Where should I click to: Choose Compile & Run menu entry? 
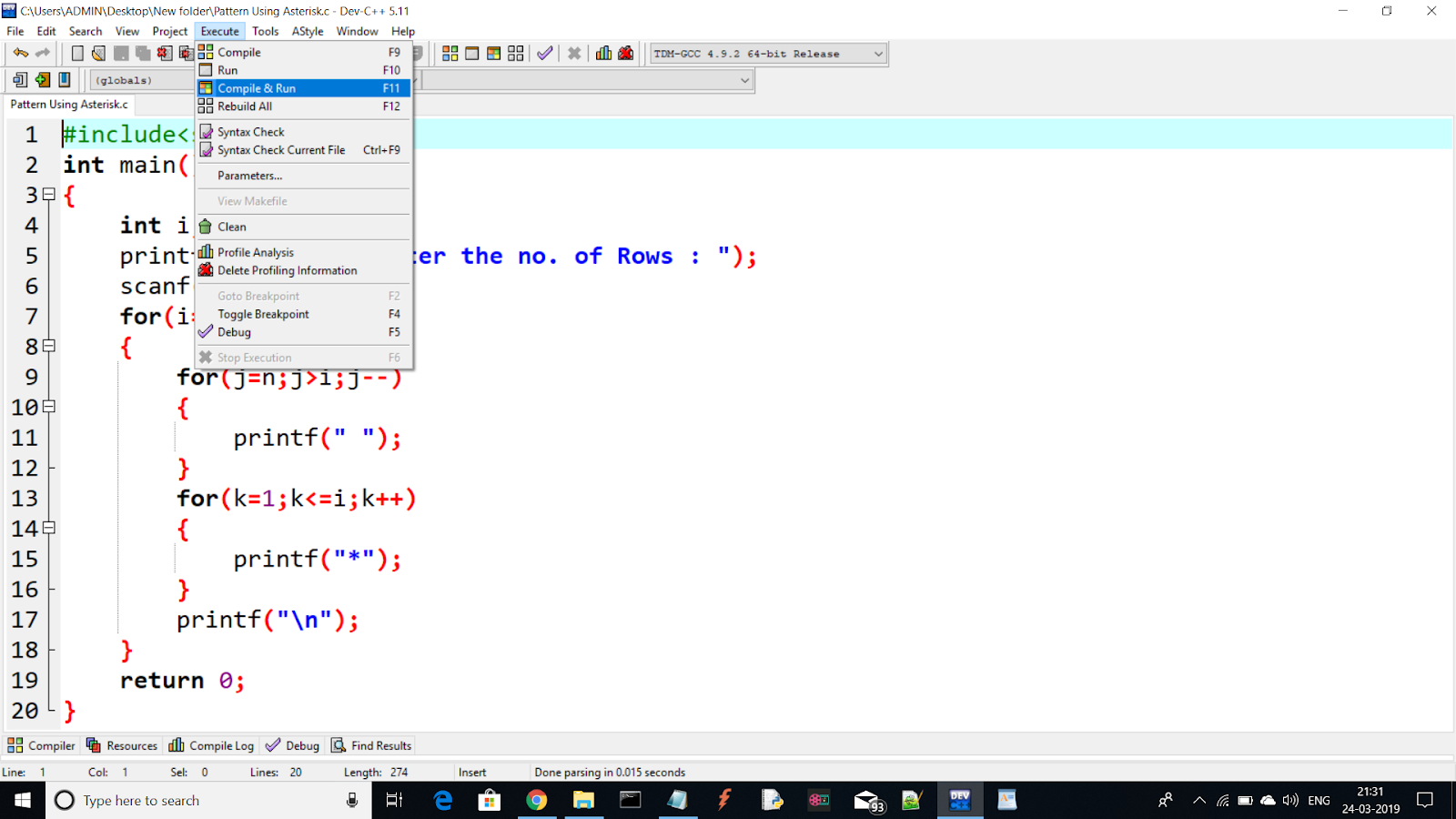[304, 88]
